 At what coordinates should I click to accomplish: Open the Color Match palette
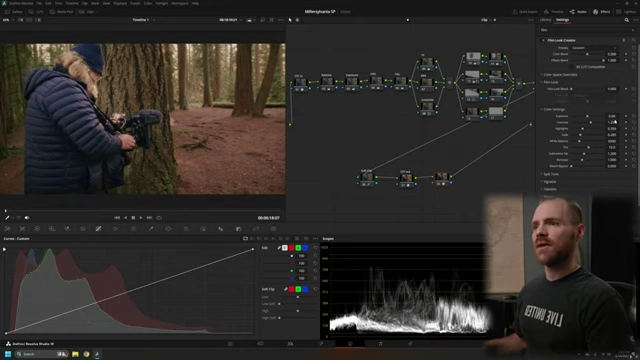click(22, 229)
